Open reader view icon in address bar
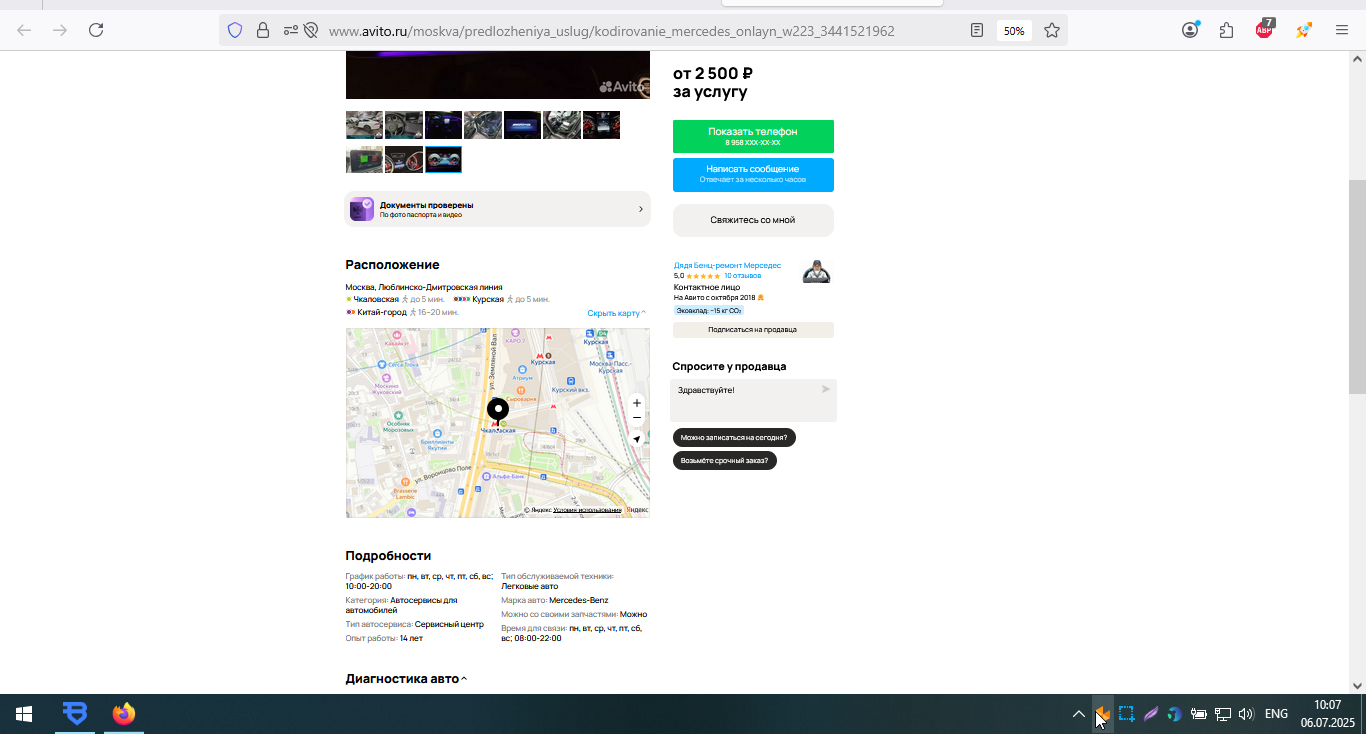1366x734 pixels. (x=977, y=31)
